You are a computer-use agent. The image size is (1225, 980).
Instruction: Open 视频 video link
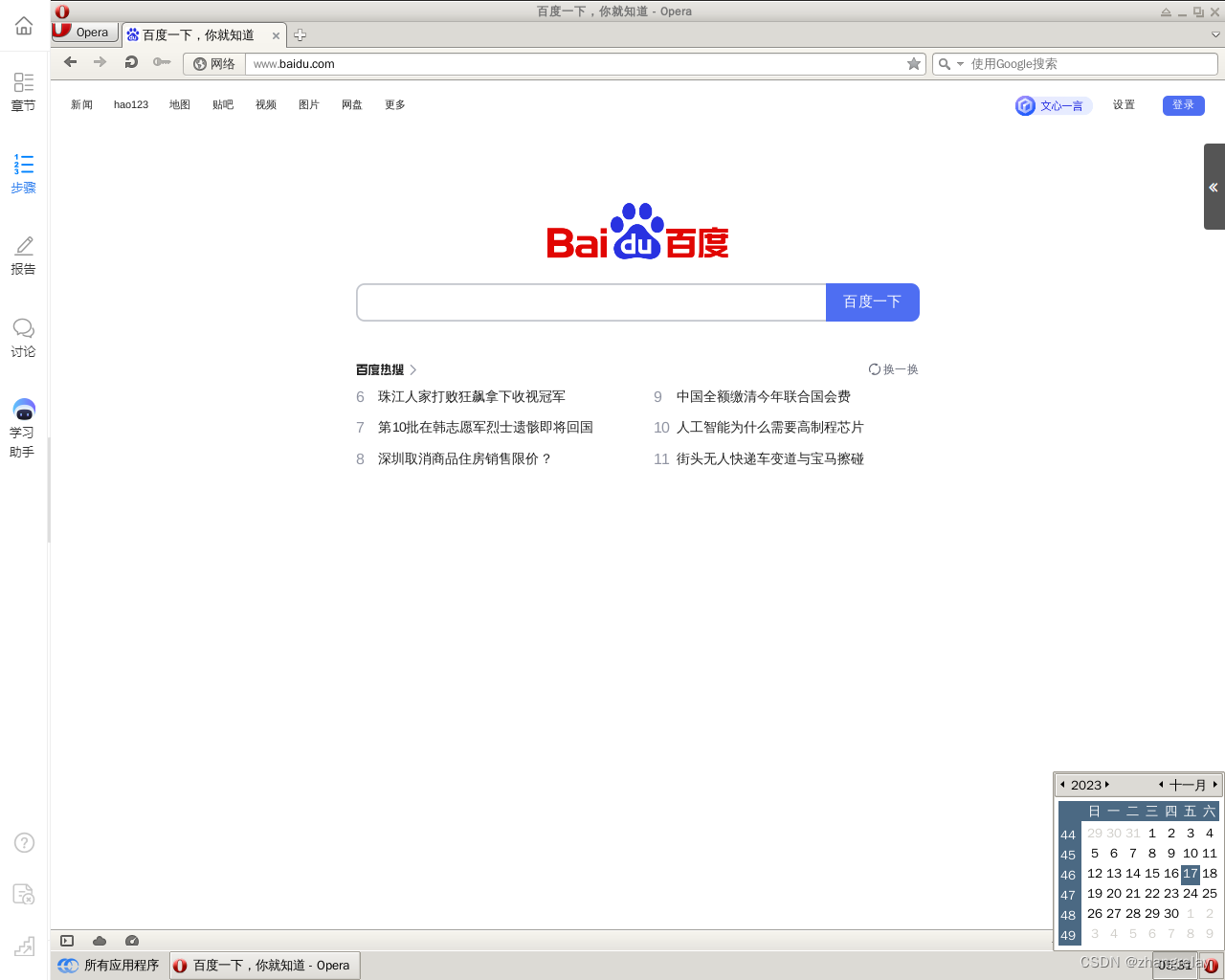(266, 105)
